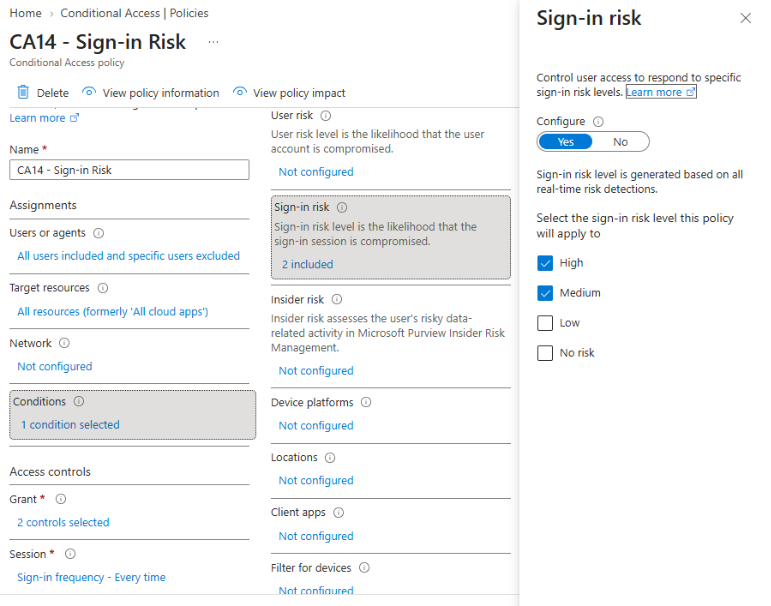Open View policy information eye icon

(x=89, y=92)
